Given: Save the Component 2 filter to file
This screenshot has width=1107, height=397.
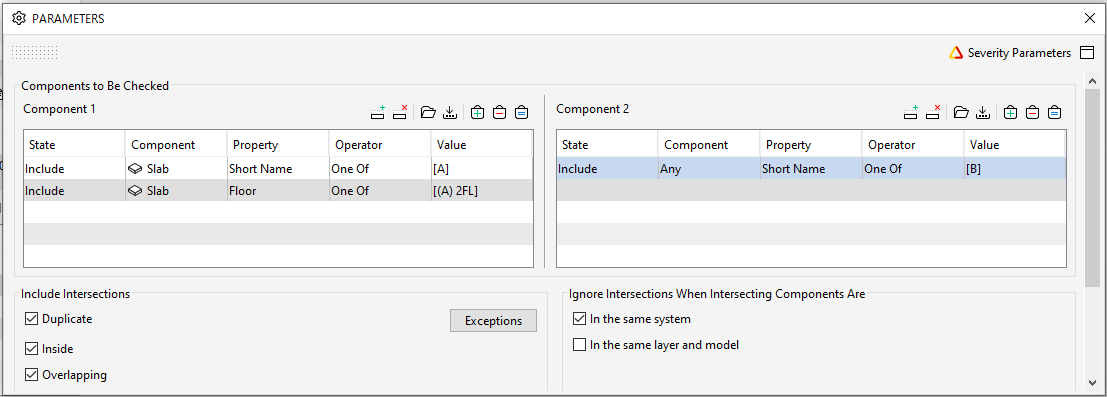Looking at the screenshot, I should [982, 112].
